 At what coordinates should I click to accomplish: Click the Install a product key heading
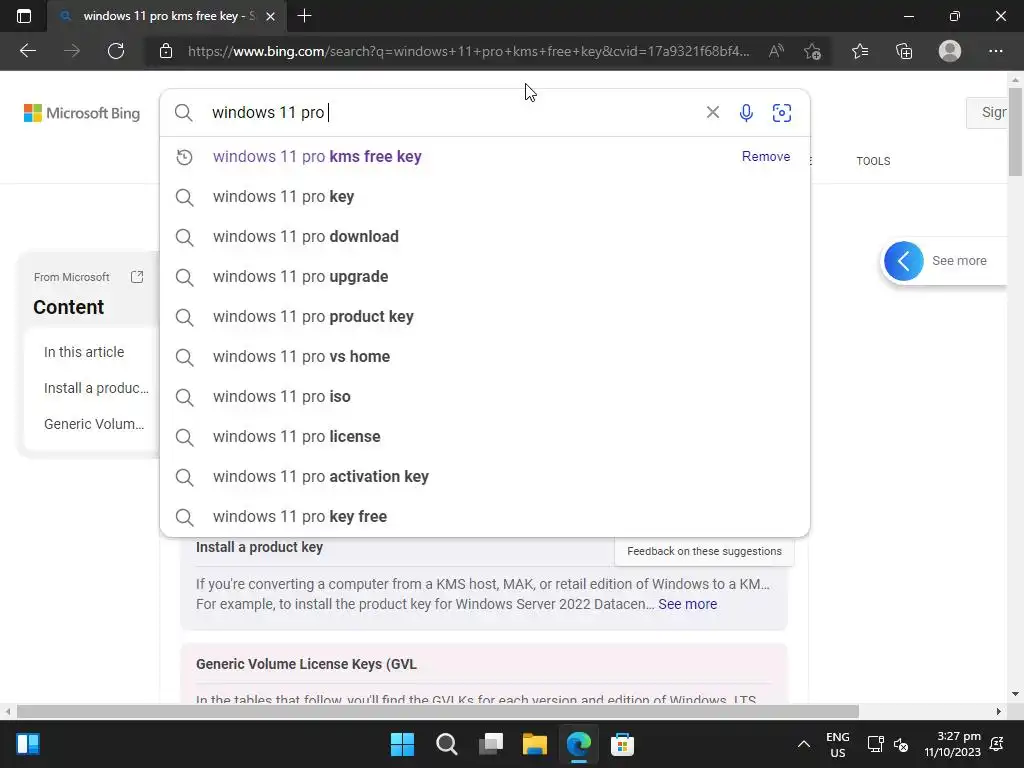(x=259, y=547)
